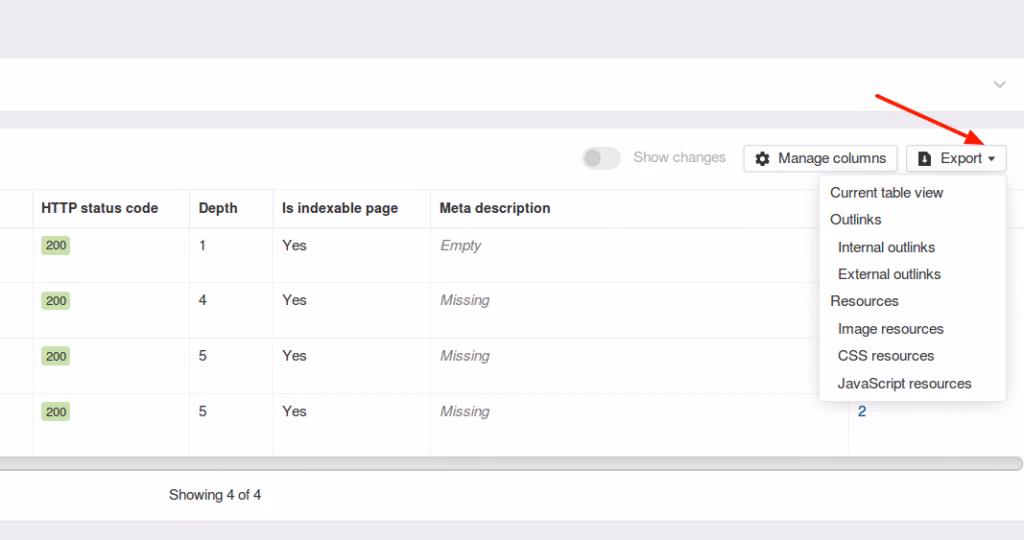
Task: Open the Export dropdown caret
Action: pos(991,159)
